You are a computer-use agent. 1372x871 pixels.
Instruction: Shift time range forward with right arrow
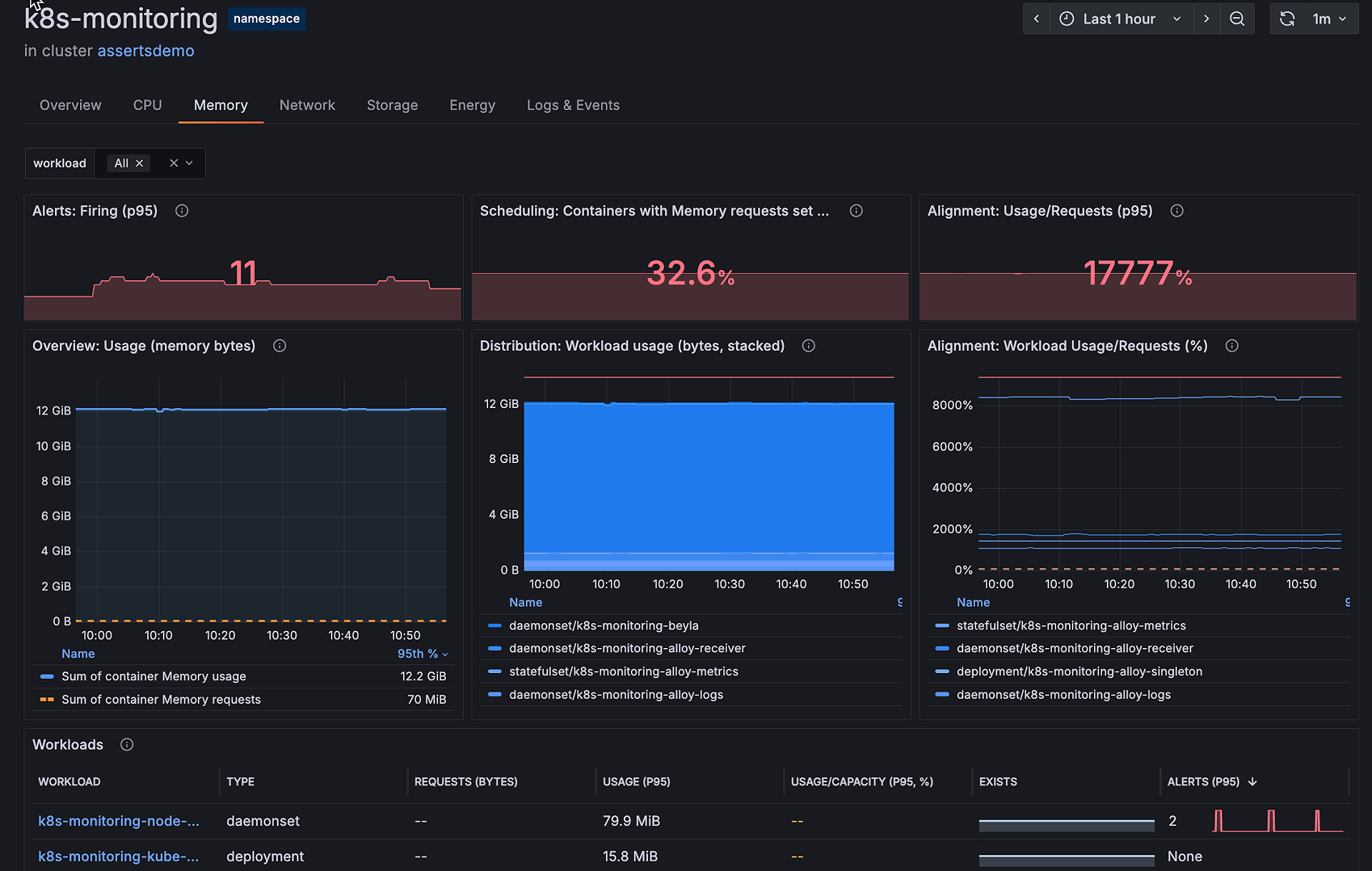1206,19
